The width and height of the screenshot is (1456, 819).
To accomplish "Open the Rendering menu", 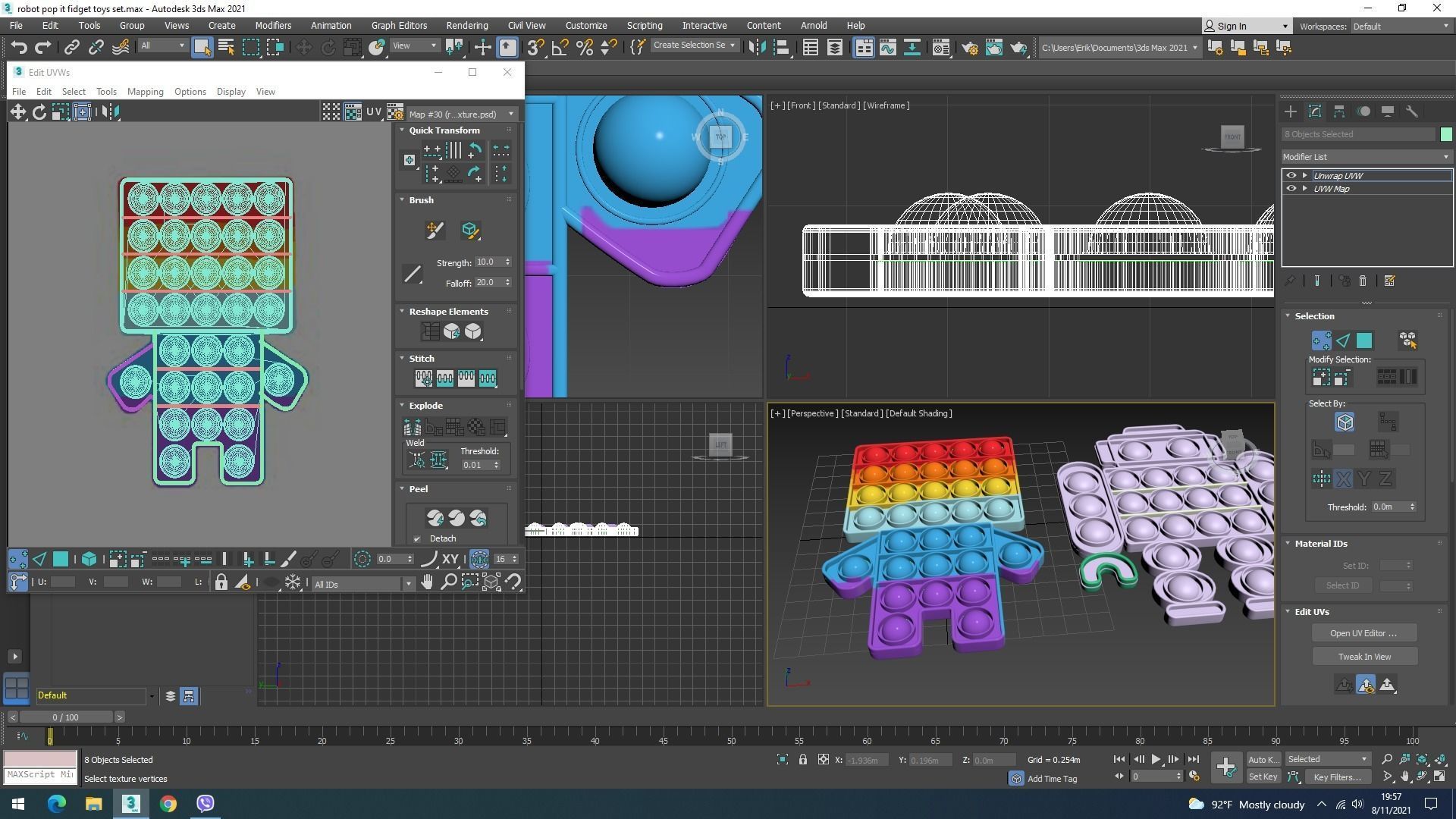I will click(x=466, y=25).
